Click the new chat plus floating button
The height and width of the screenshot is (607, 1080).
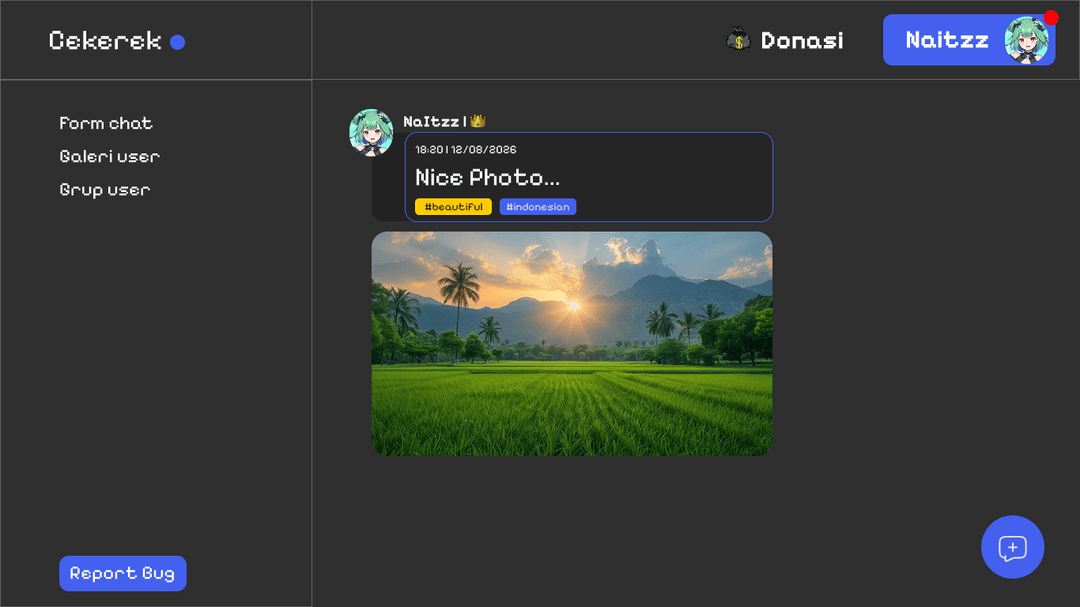(1012, 547)
